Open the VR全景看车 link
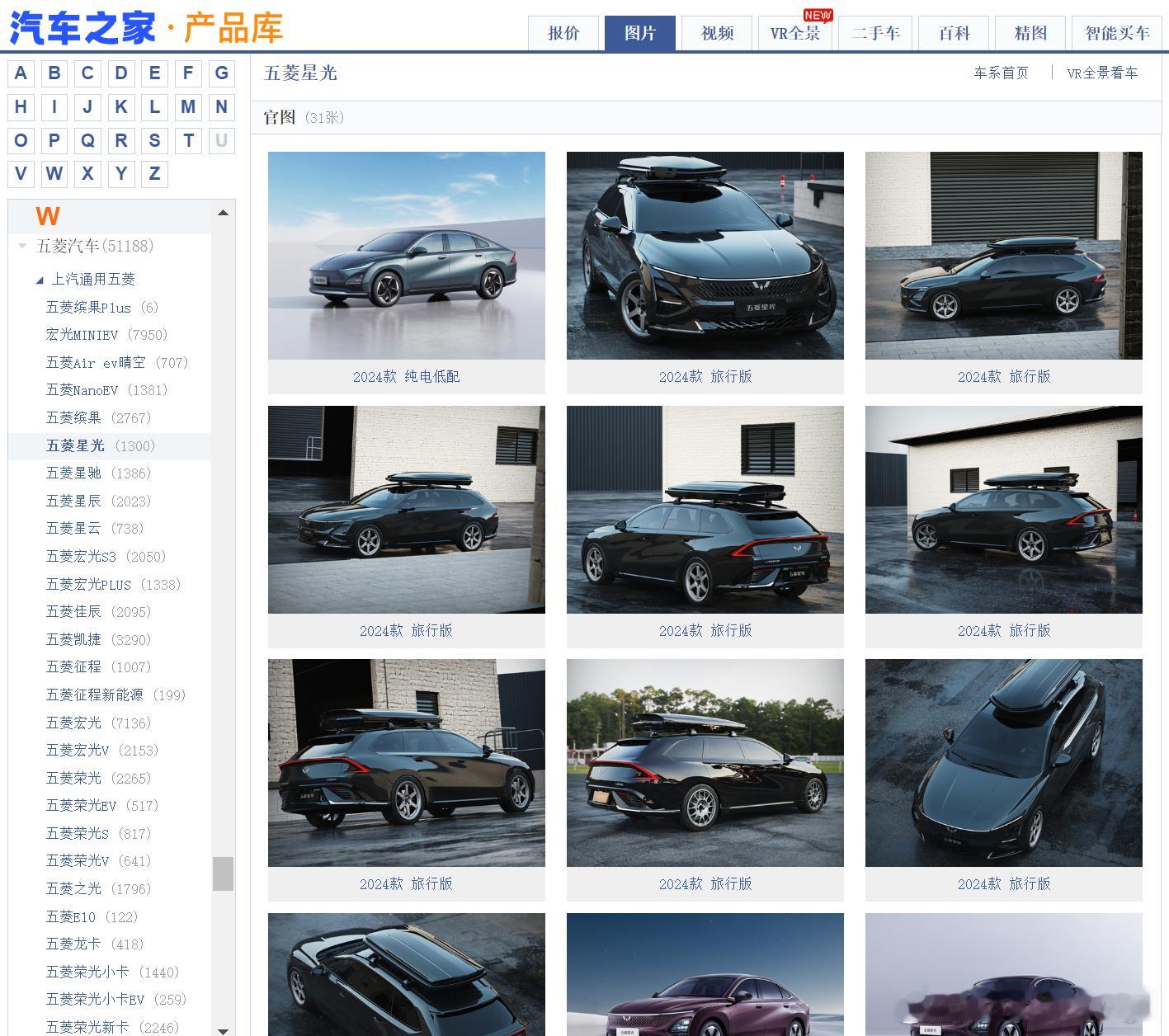This screenshot has width=1169, height=1036. tap(1102, 73)
